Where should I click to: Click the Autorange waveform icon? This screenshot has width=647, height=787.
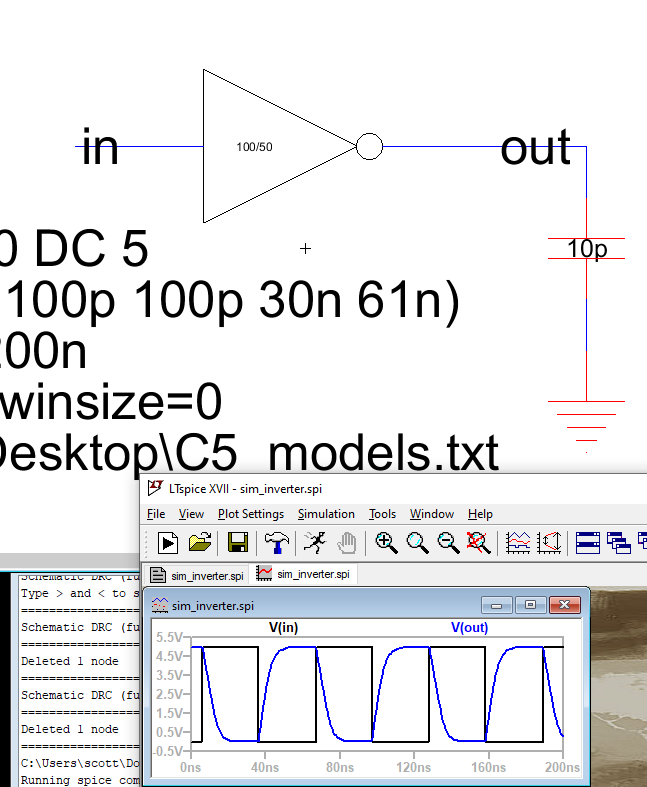(518, 542)
